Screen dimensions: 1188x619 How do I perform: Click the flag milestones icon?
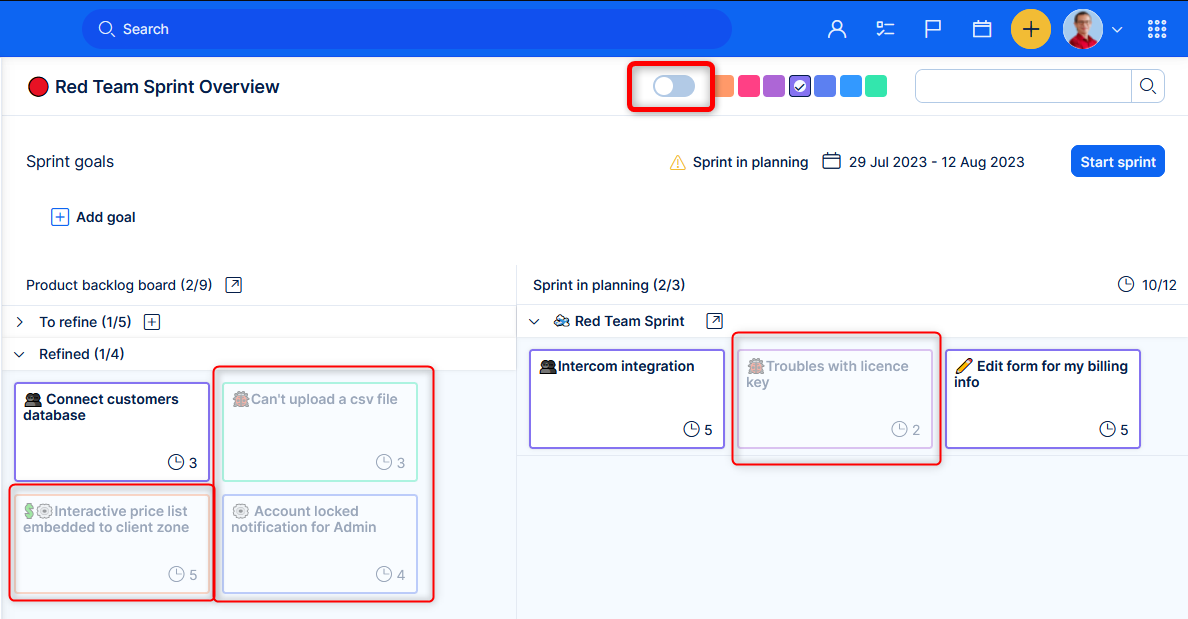click(933, 29)
